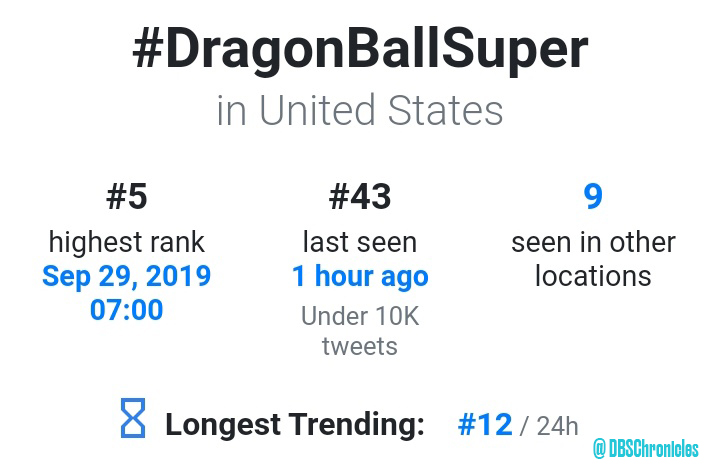
Task: Click the 'highest rank' label
Action: pos(126,242)
